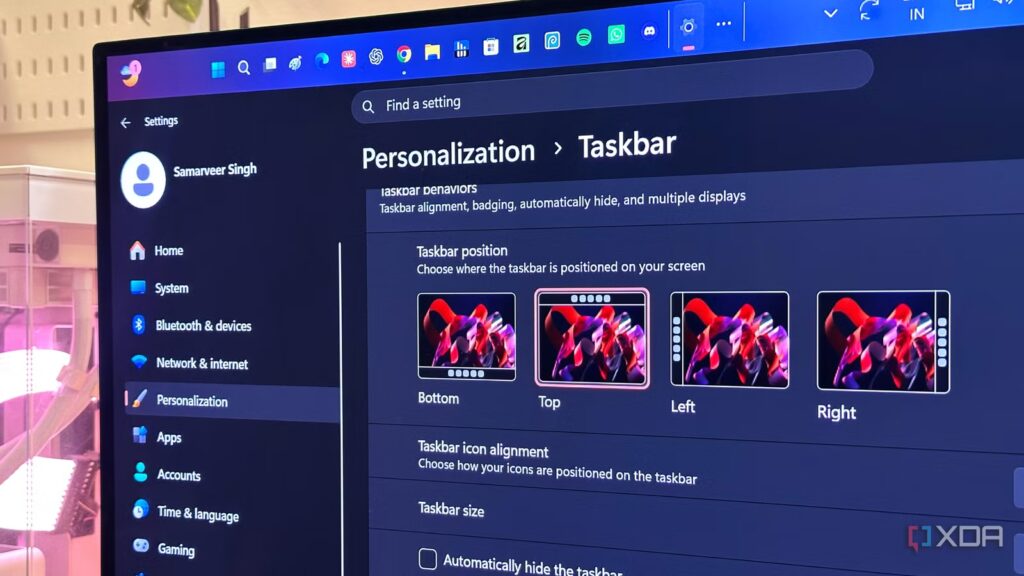
Task: Click the Taskbar breadcrumb title
Action: click(x=627, y=145)
